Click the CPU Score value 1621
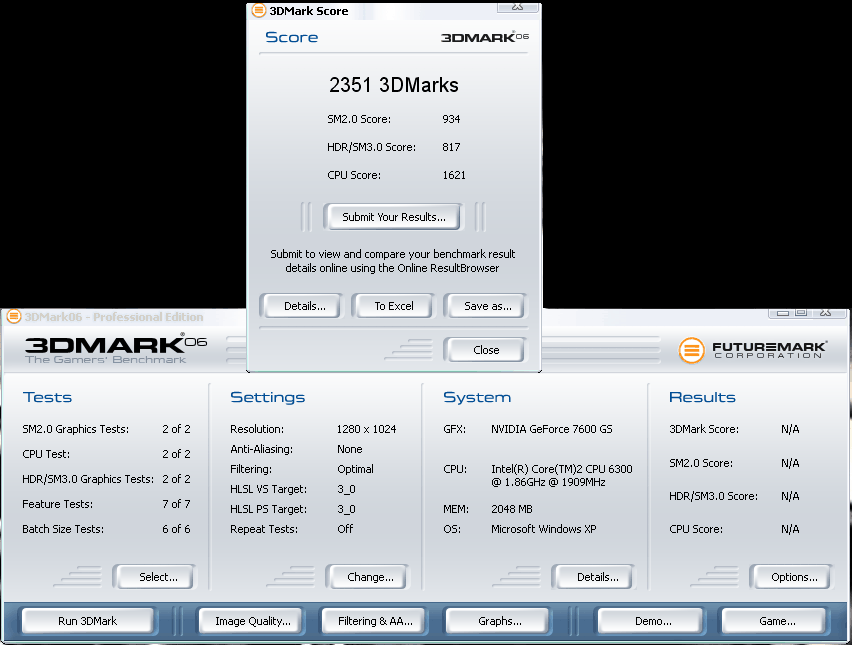The image size is (852, 645). [454, 175]
